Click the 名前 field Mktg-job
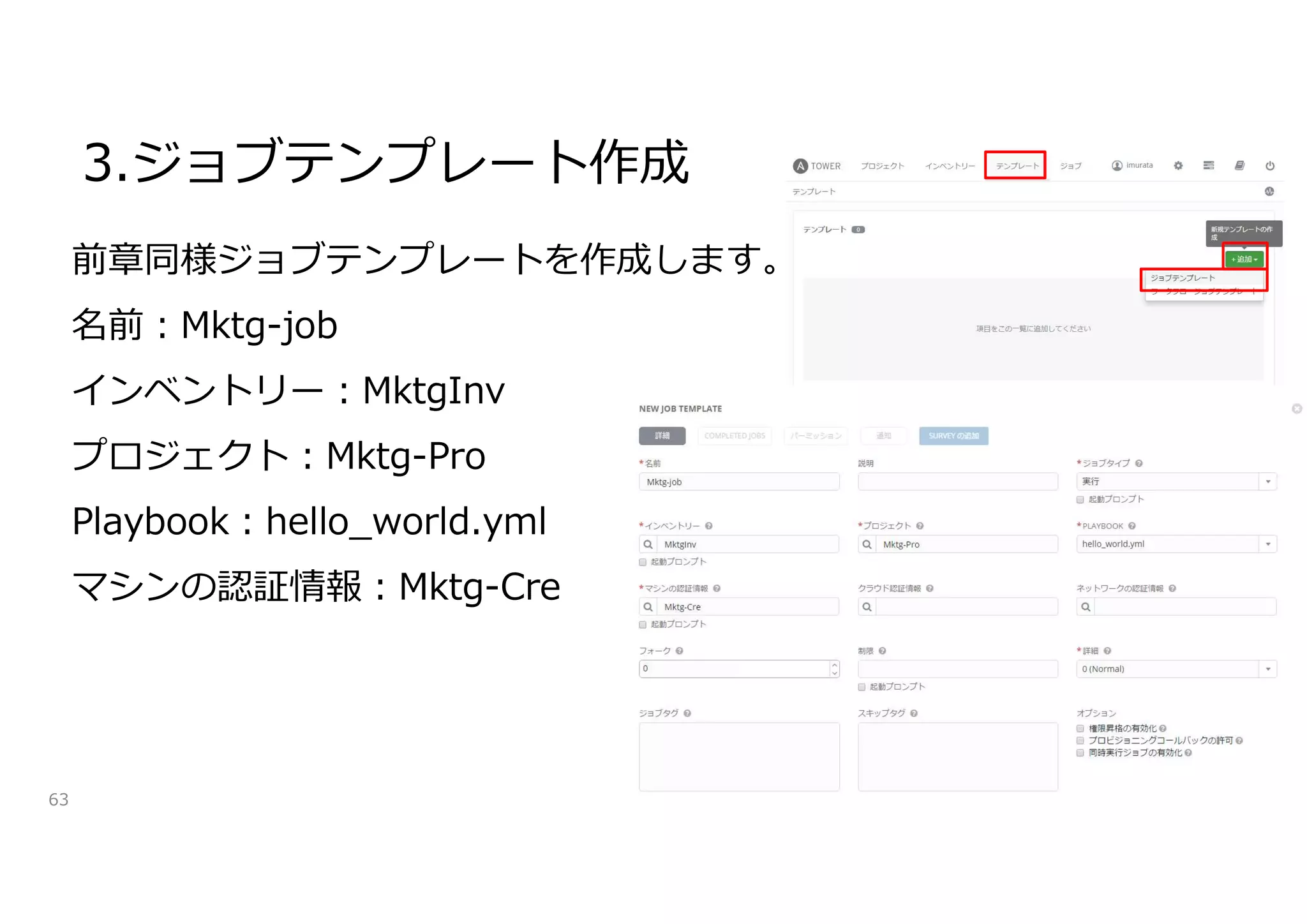Screen dimensions: 1307x924 pyautogui.click(x=739, y=482)
